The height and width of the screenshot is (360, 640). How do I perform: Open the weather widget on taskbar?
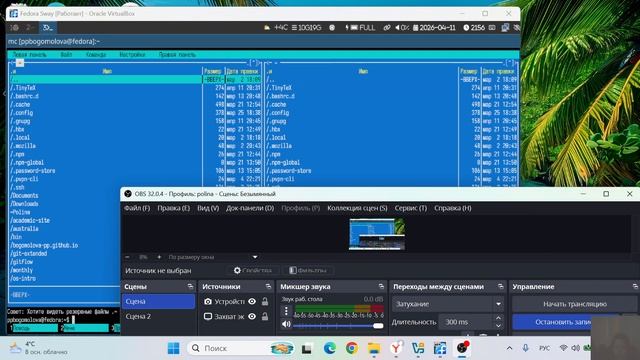tap(39, 348)
